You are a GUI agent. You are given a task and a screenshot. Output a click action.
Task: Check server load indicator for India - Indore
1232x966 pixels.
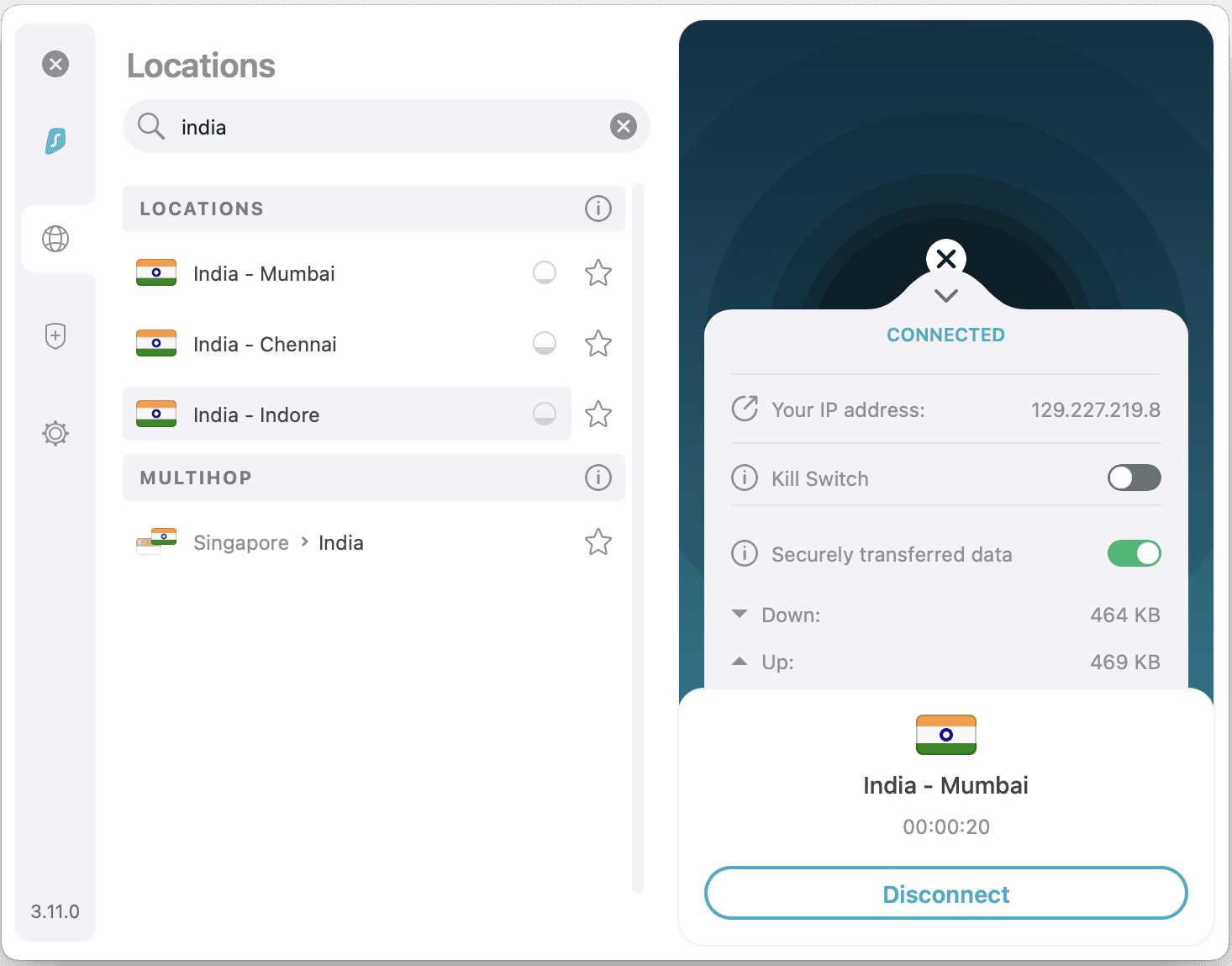545,414
